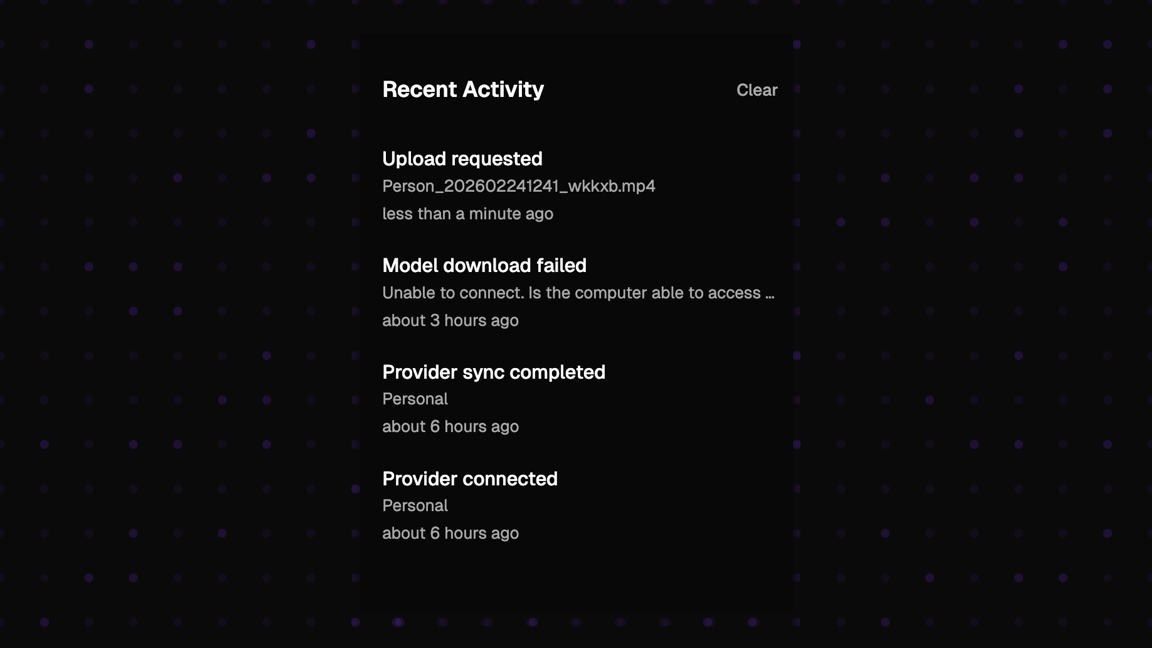This screenshot has height=648, width=1152.
Task: Click the Person_202602241241_wkkxb.mp4 filename
Action: pos(518,186)
